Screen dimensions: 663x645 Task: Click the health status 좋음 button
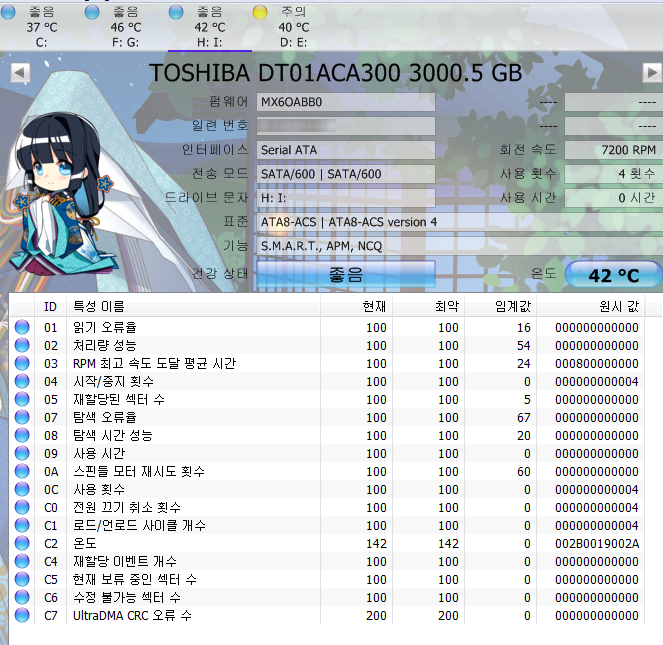tap(346, 275)
